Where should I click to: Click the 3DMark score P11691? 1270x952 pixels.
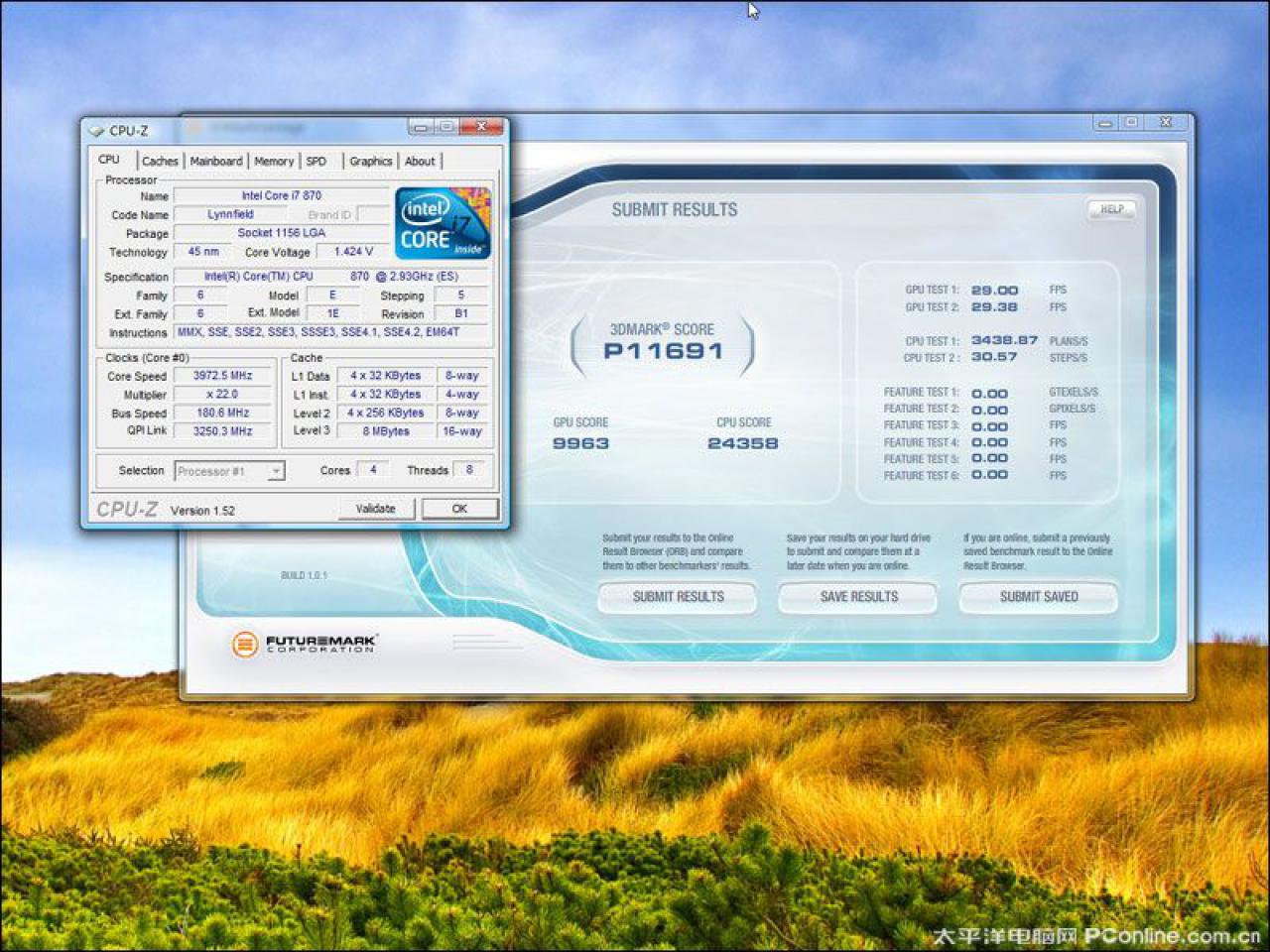pyautogui.click(x=664, y=351)
